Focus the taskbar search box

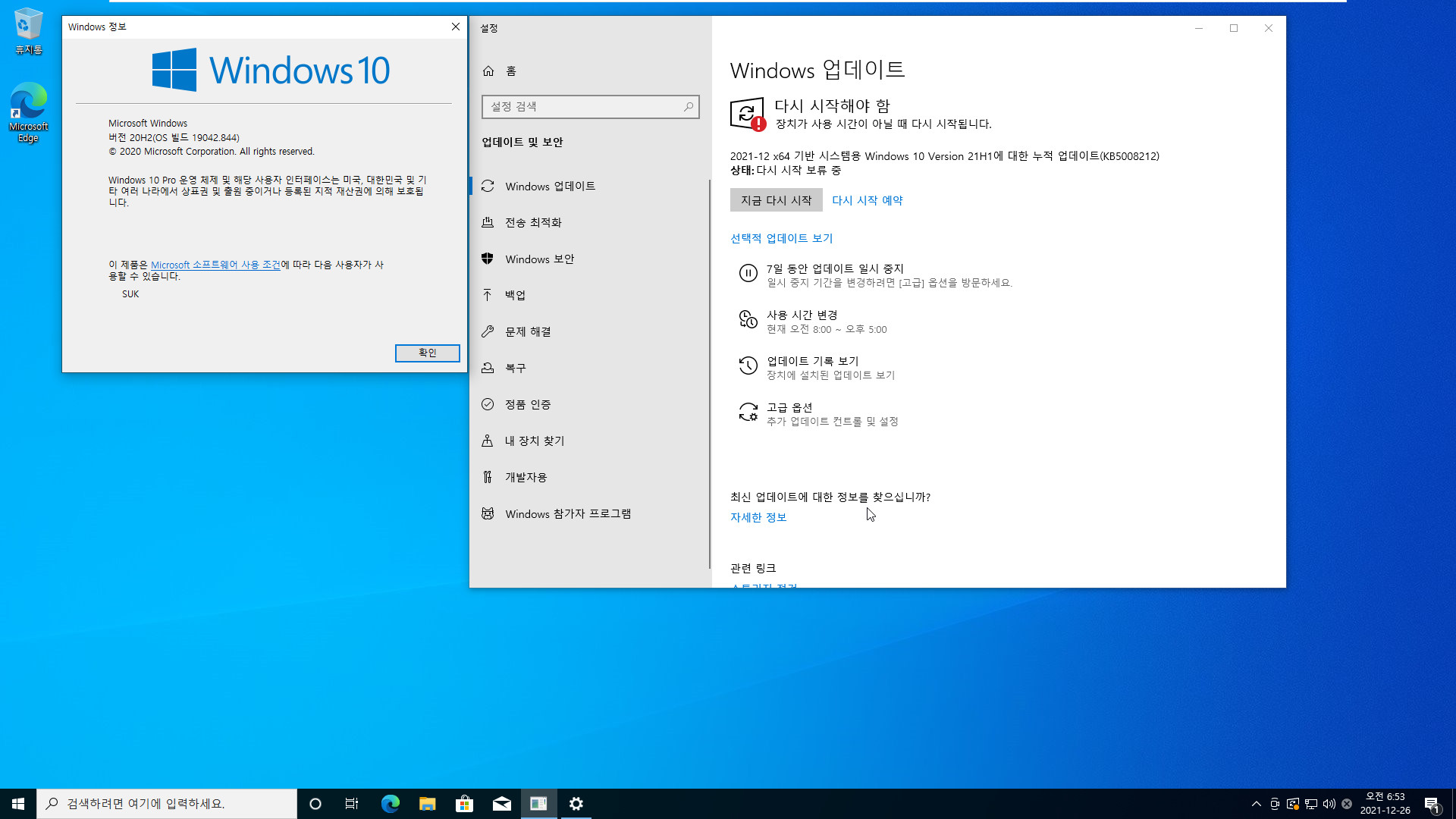point(167,804)
